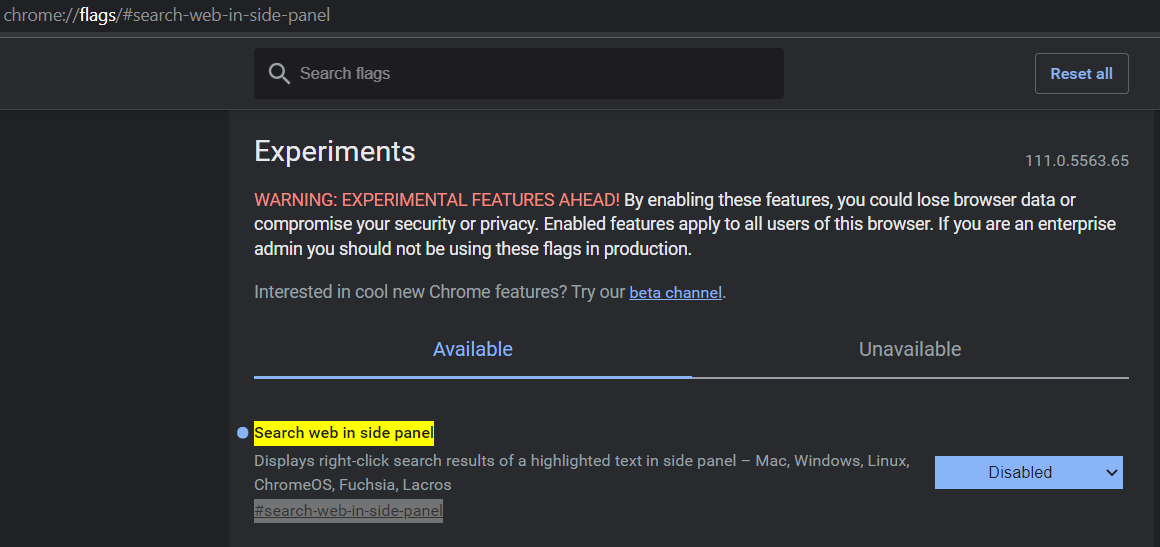Switch to the Available tab

(x=473, y=349)
